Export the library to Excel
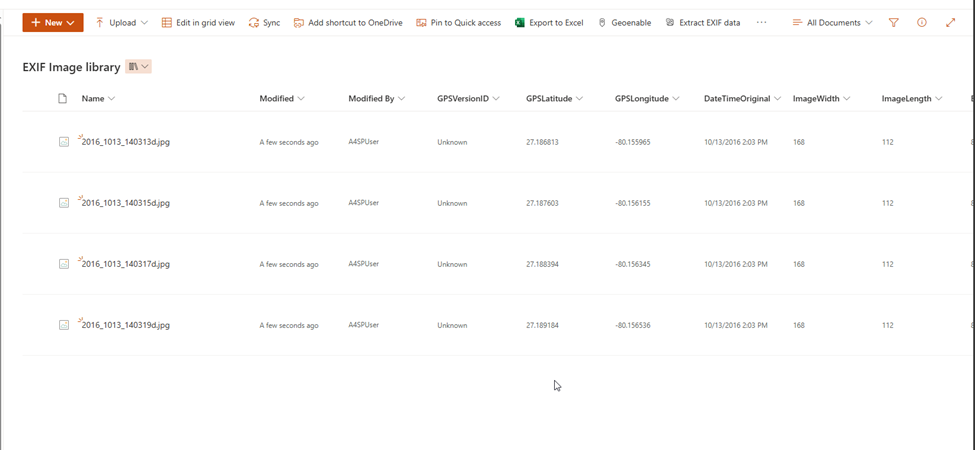Screen dimensions: 975x450 point(549,22)
